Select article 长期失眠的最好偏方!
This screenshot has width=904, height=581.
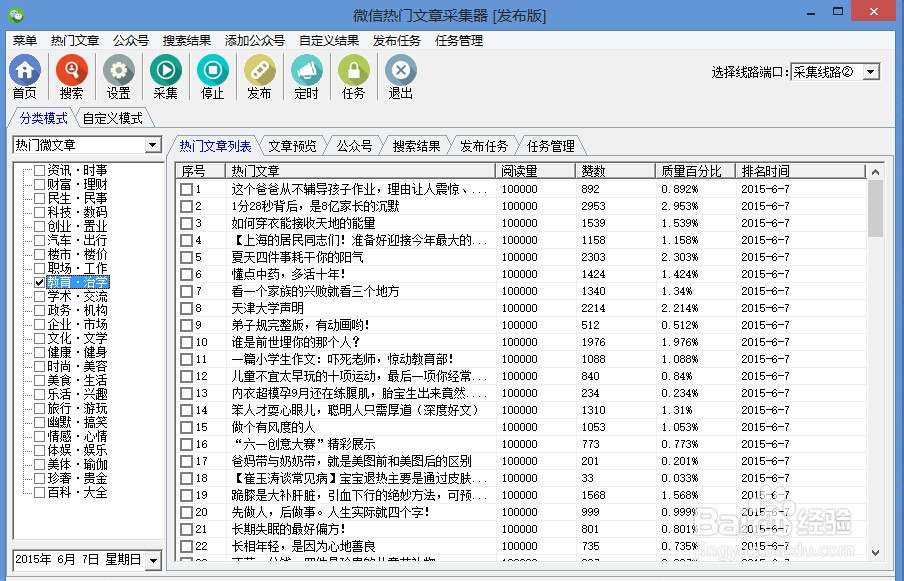point(288,529)
